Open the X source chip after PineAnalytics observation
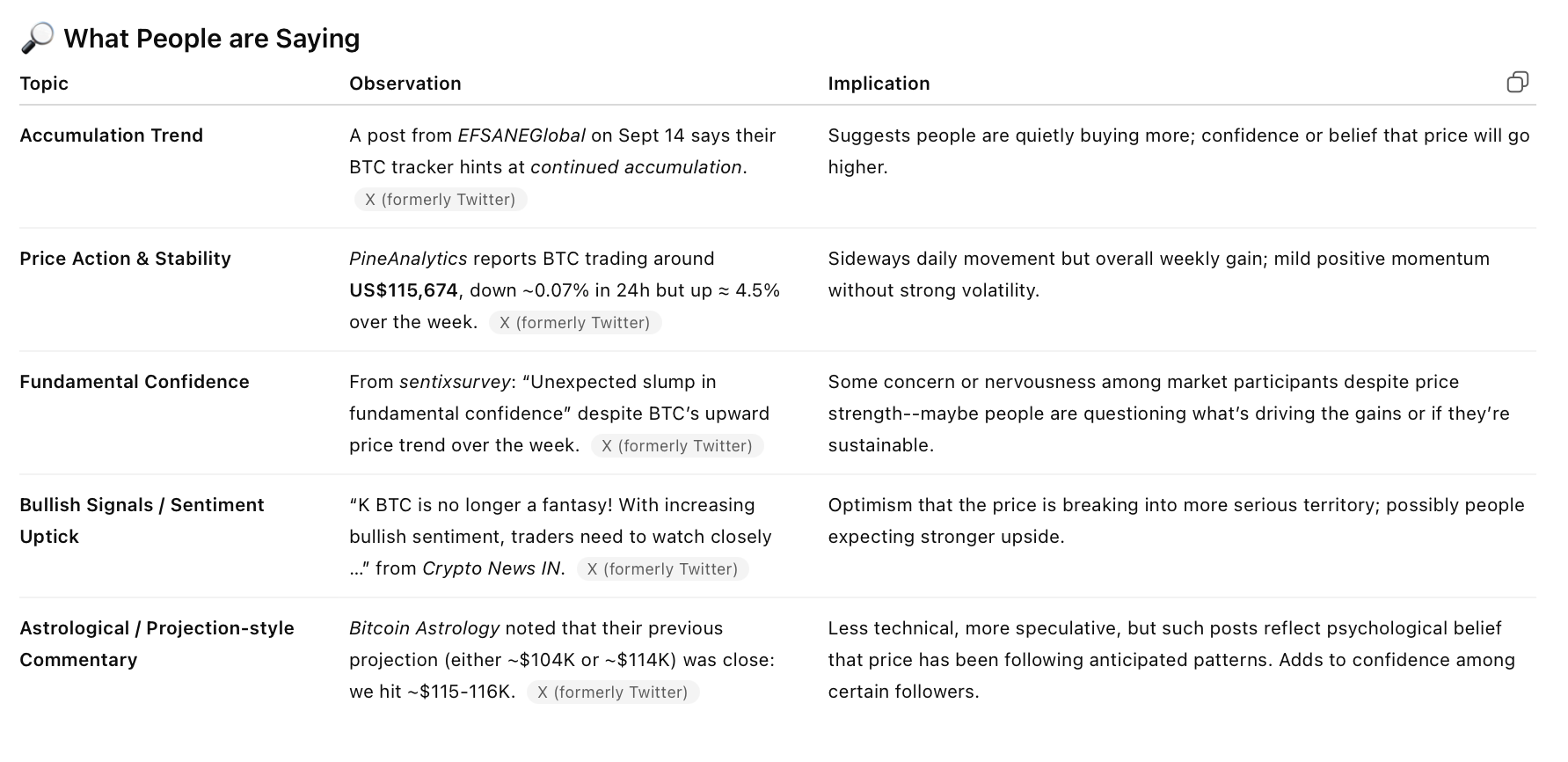The image size is (1568, 762). [575, 323]
